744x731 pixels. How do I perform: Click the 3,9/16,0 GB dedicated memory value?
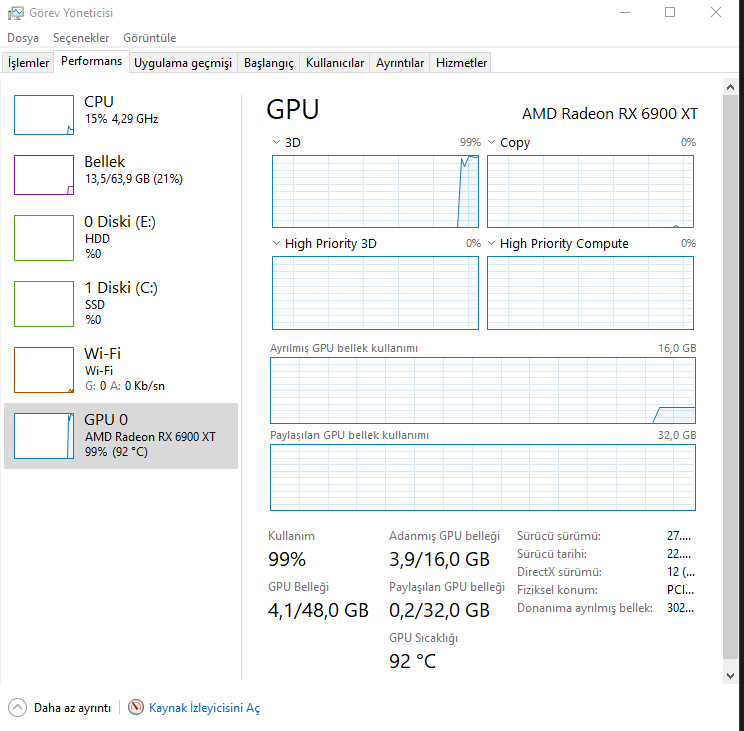439,559
